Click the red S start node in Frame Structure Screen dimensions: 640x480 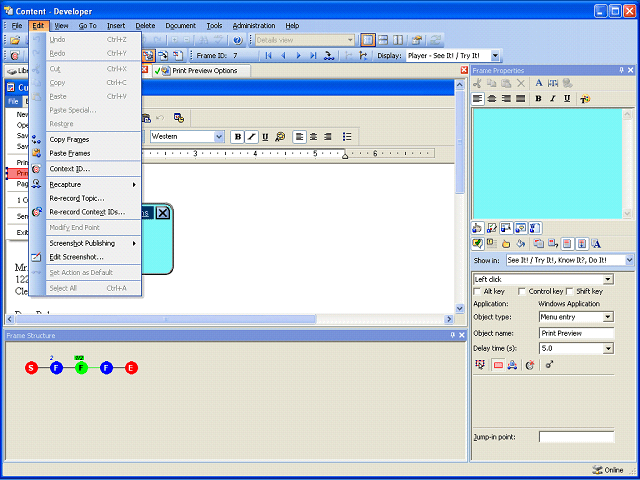pyautogui.click(x=31, y=368)
